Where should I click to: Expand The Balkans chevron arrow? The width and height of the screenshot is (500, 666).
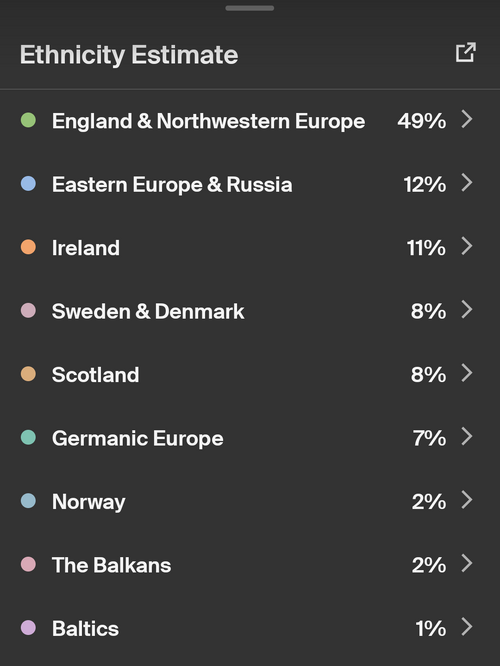(x=467, y=563)
